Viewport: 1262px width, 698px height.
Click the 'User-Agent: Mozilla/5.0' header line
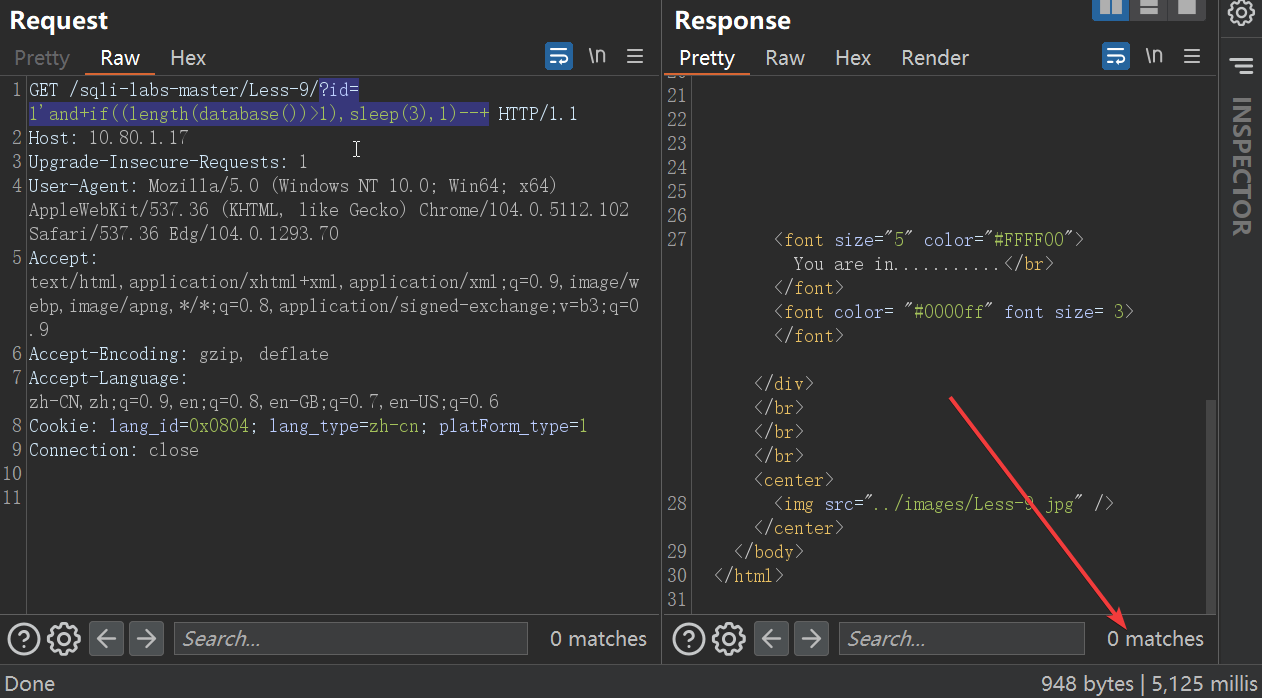(292, 186)
